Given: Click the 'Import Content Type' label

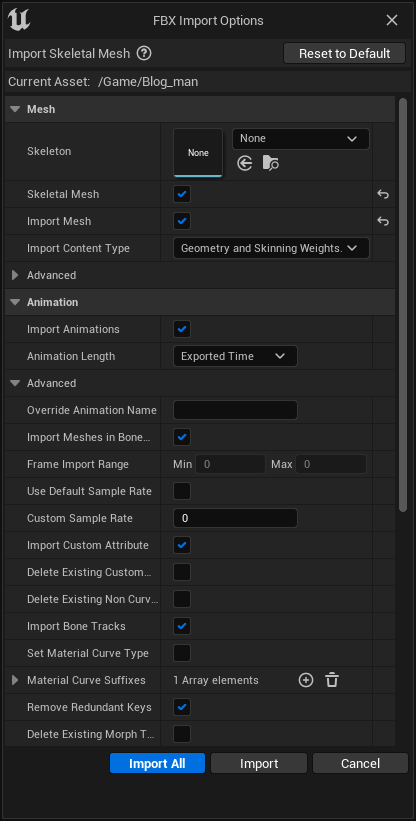Looking at the screenshot, I should (78, 248).
